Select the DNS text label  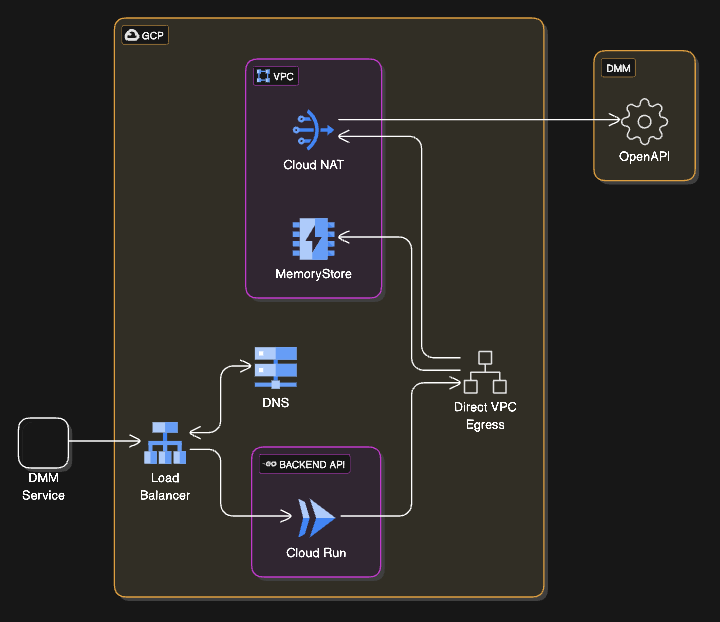tap(276, 403)
